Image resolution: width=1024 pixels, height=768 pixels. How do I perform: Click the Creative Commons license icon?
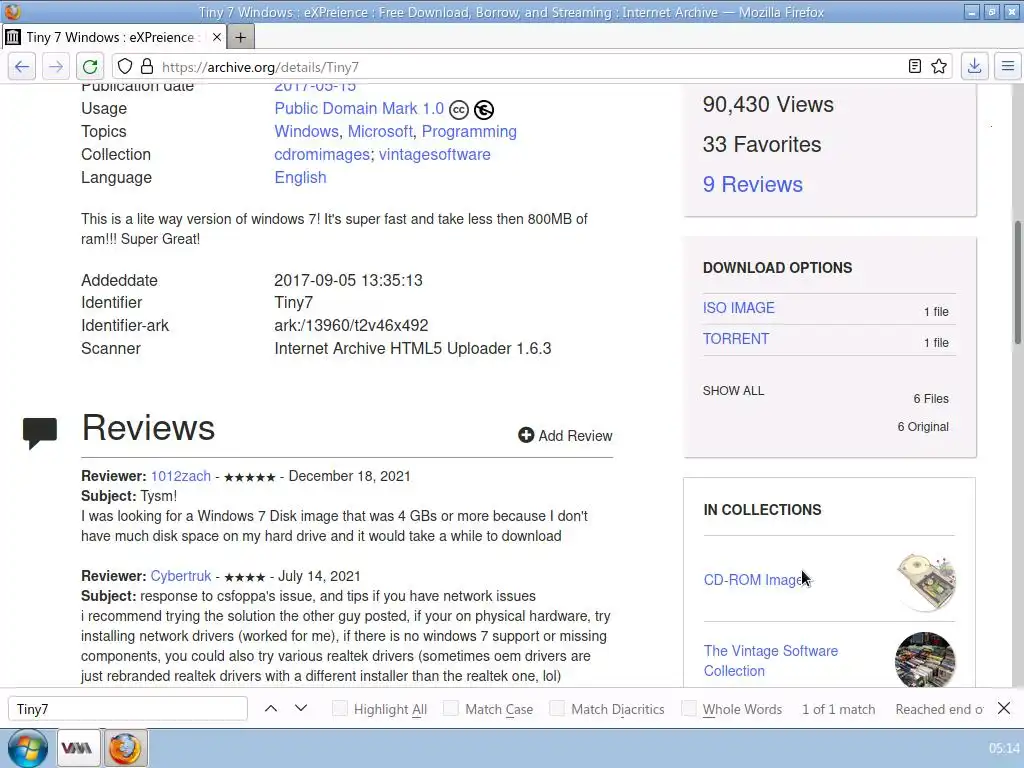459,110
